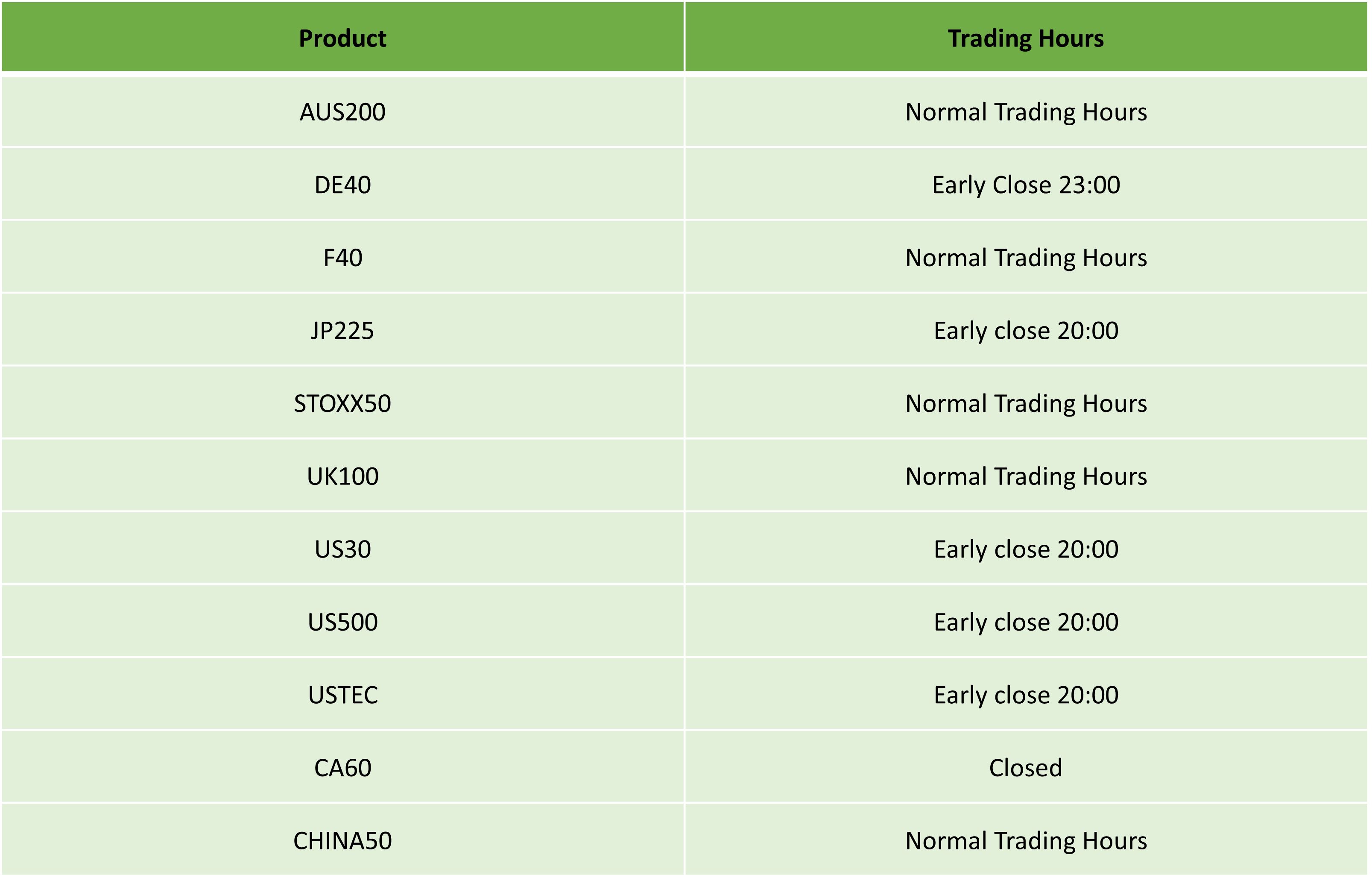The width and height of the screenshot is (1372, 878).
Task: Select the DE40 product cell
Action: 342,184
